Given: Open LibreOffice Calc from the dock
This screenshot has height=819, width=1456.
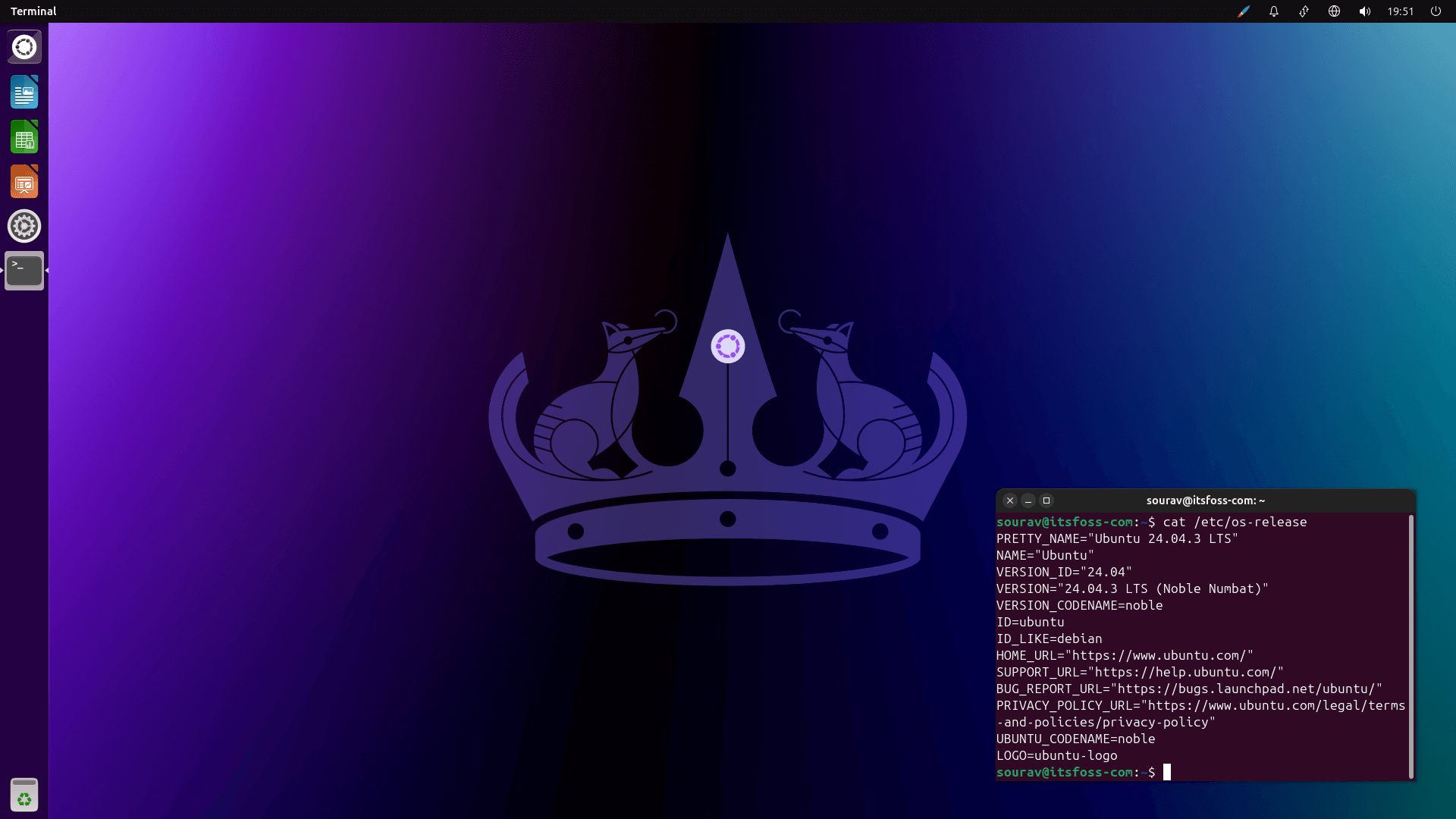Looking at the screenshot, I should 24,136.
